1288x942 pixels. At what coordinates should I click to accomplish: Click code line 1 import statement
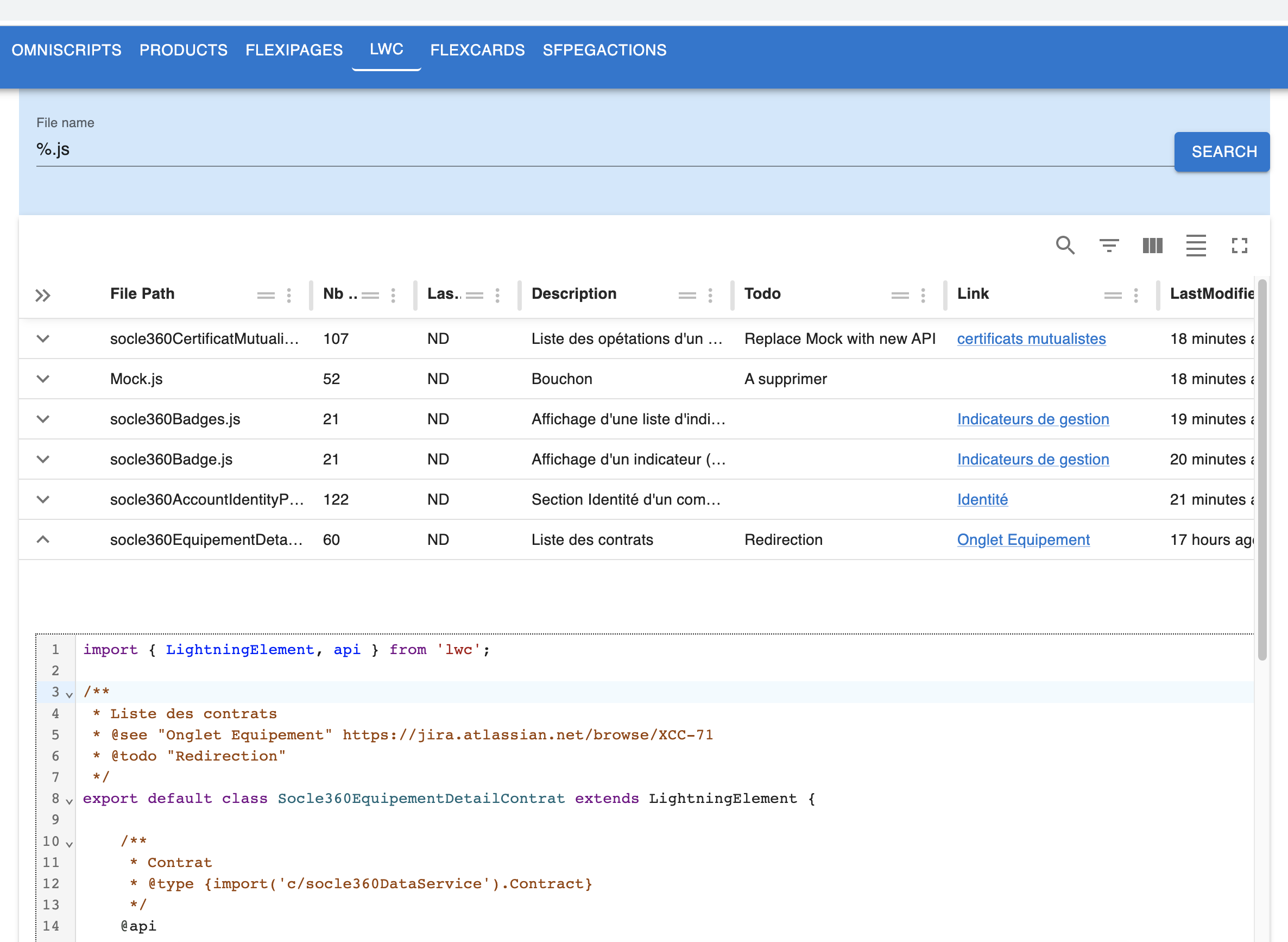coord(286,650)
